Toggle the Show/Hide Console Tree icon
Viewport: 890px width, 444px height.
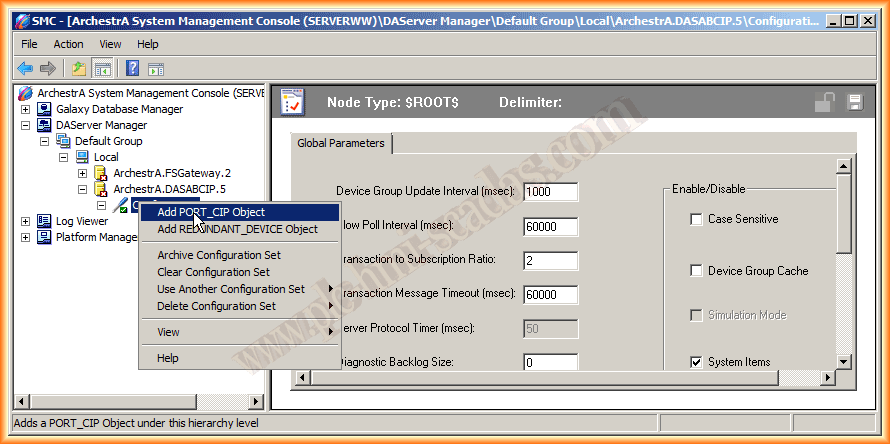[x=102, y=68]
